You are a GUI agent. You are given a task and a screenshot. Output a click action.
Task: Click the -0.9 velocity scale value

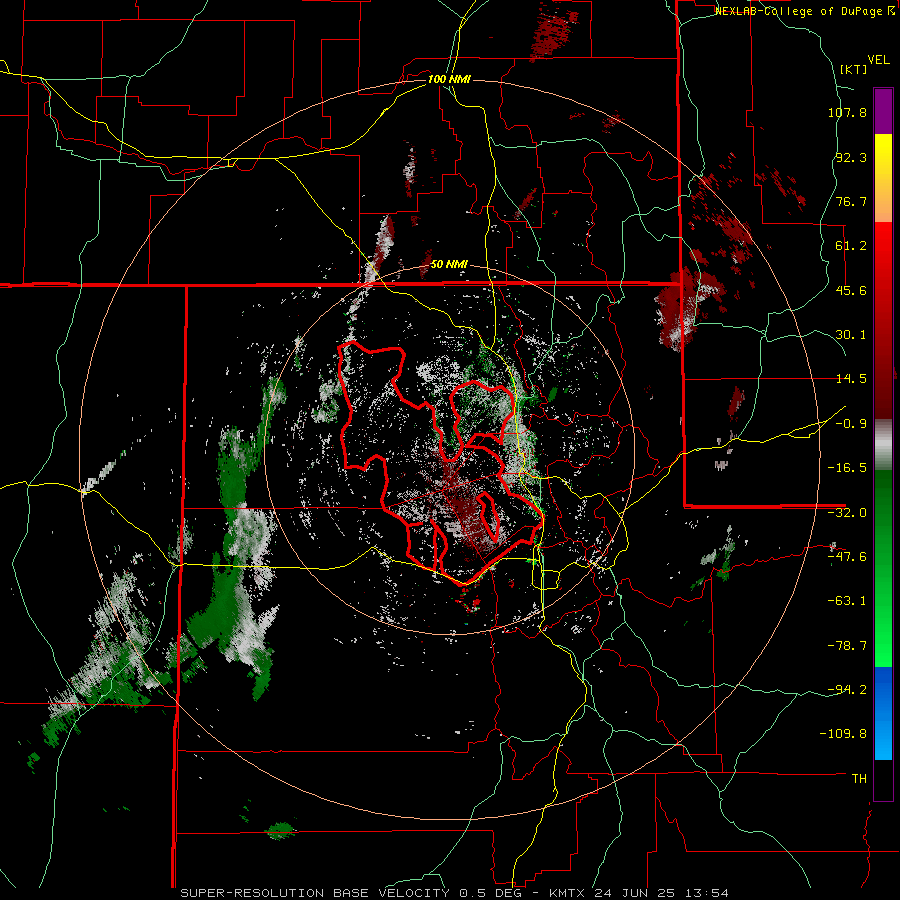pyautogui.click(x=851, y=424)
